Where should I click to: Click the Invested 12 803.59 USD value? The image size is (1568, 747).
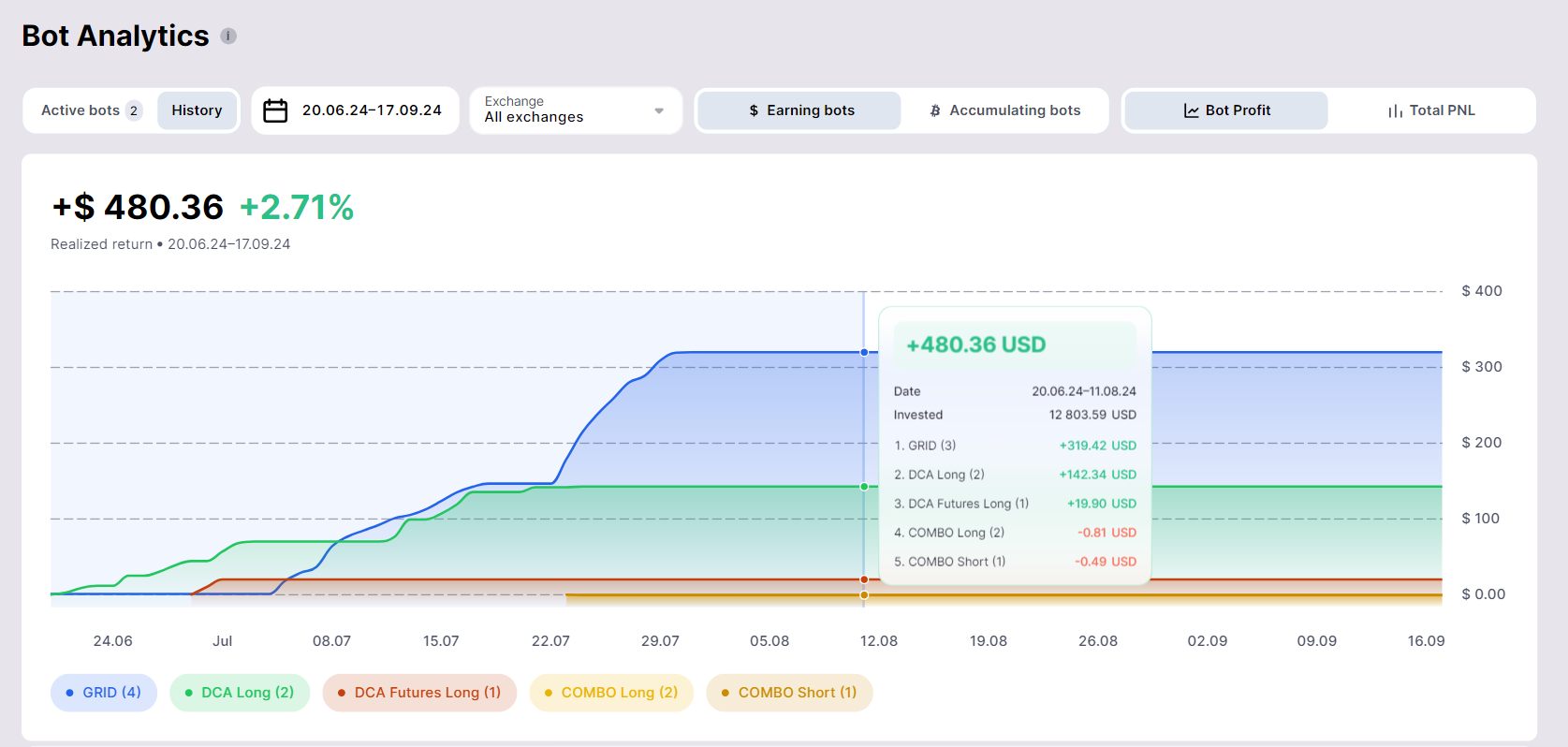coord(1092,415)
